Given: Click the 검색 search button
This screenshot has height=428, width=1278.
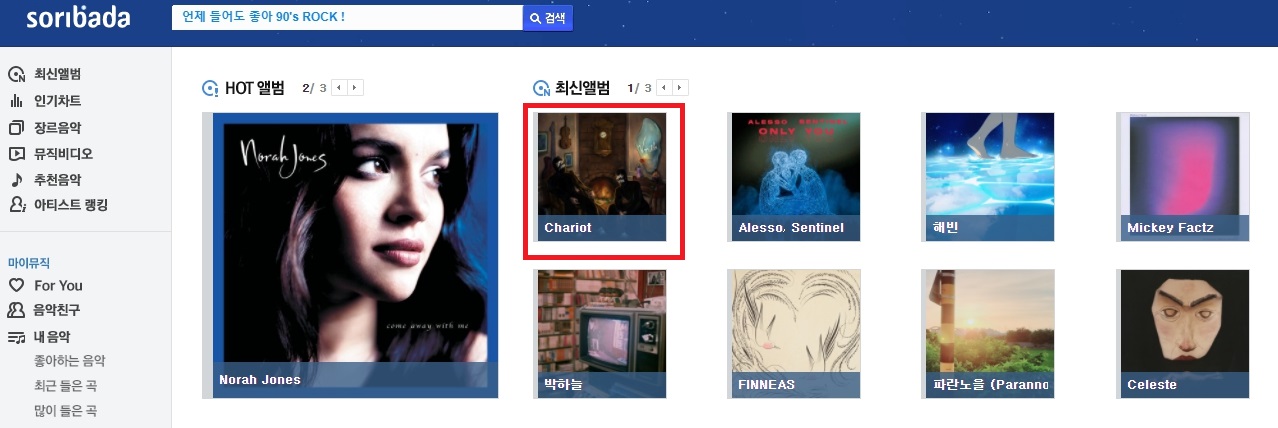Looking at the screenshot, I should 548,18.
